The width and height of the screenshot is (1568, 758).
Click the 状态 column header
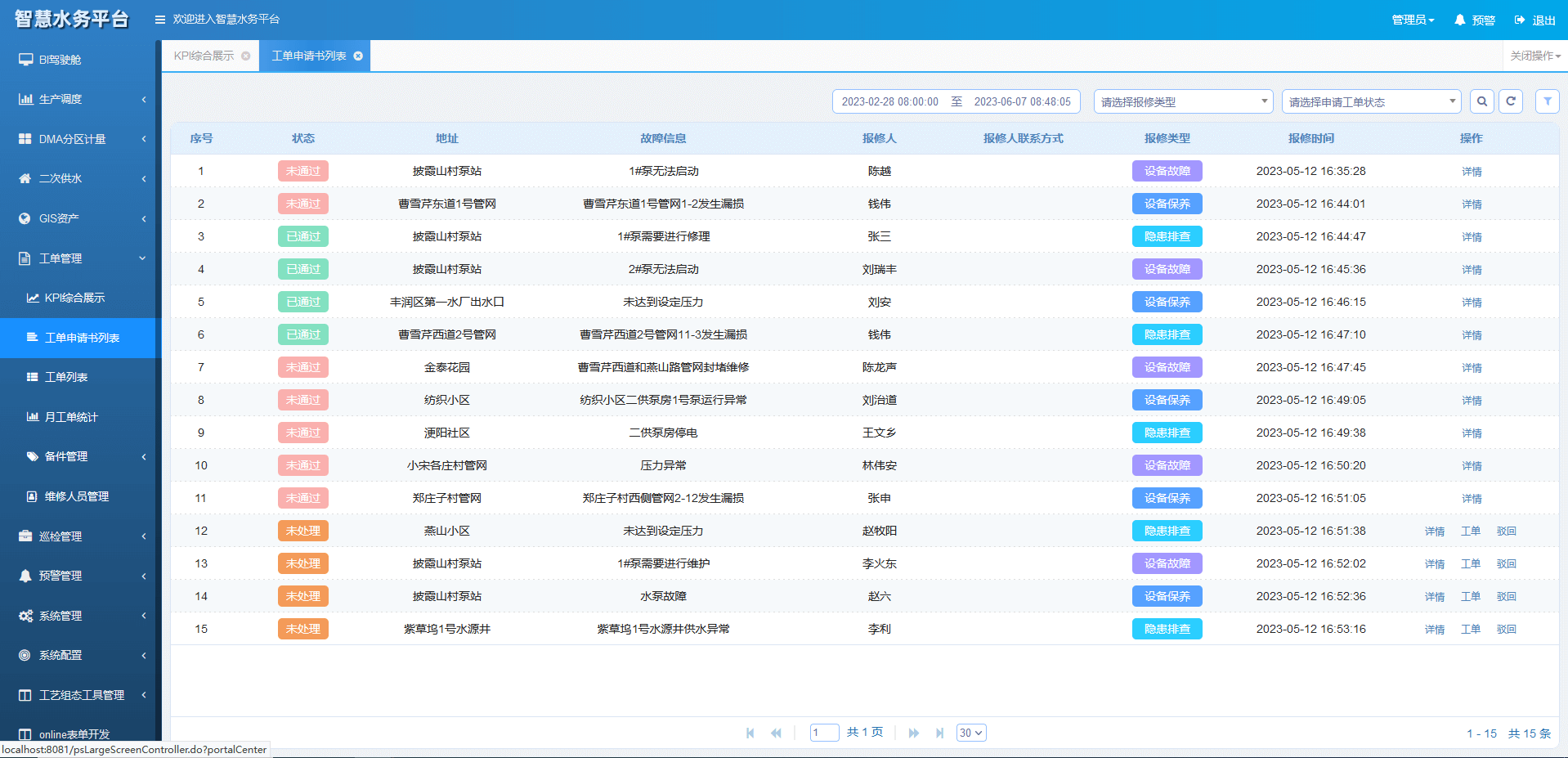pyautogui.click(x=303, y=138)
